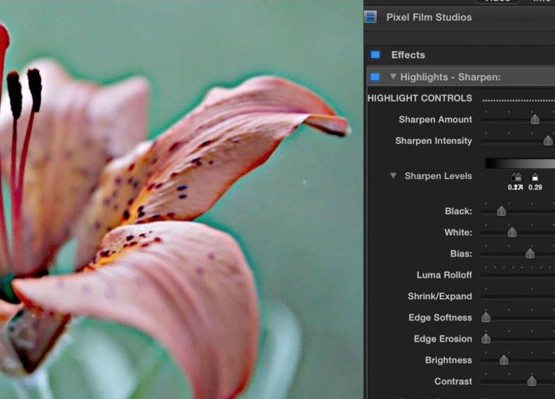Click the Brightness slider handle
The width and height of the screenshot is (555, 399).
pyautogui.click(x=504, y=360)
